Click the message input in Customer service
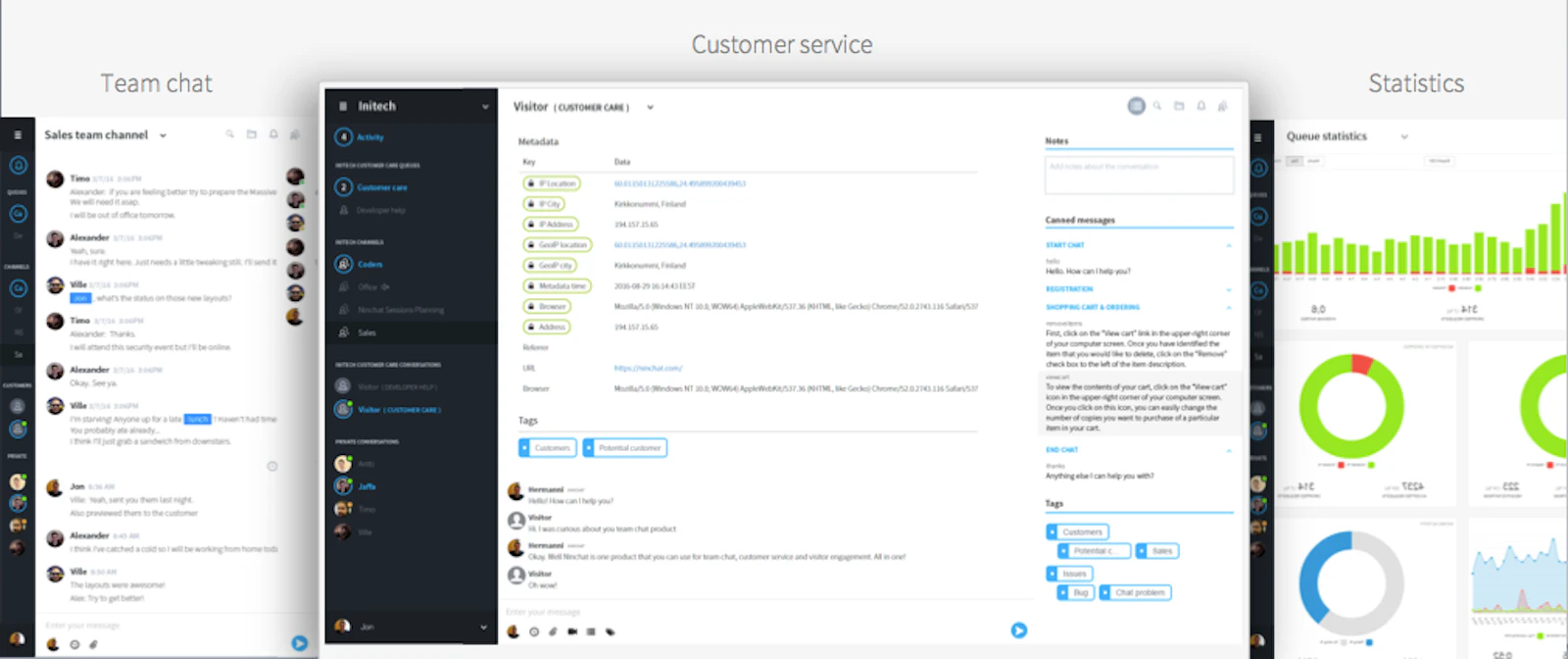The height and width of the screenshot is (659, 1568). 755,612
